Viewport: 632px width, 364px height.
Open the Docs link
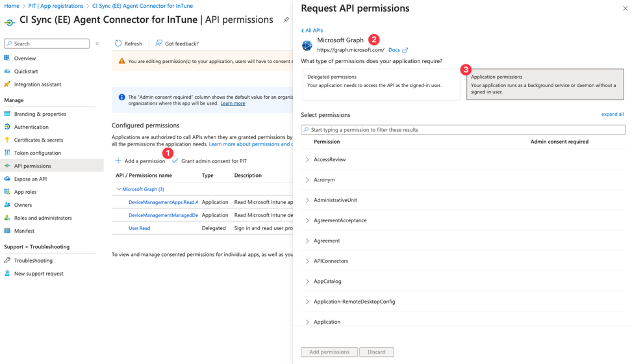pos(394,50)
